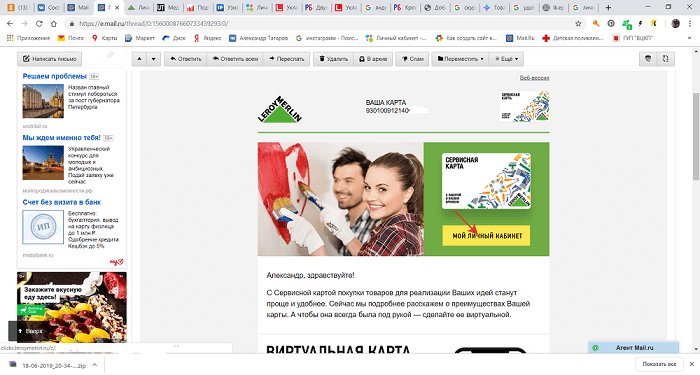Screen dimensions: 700x375
Task: Open the Карты bookmark
Action: pyautogui.click(x=104, y=38)
